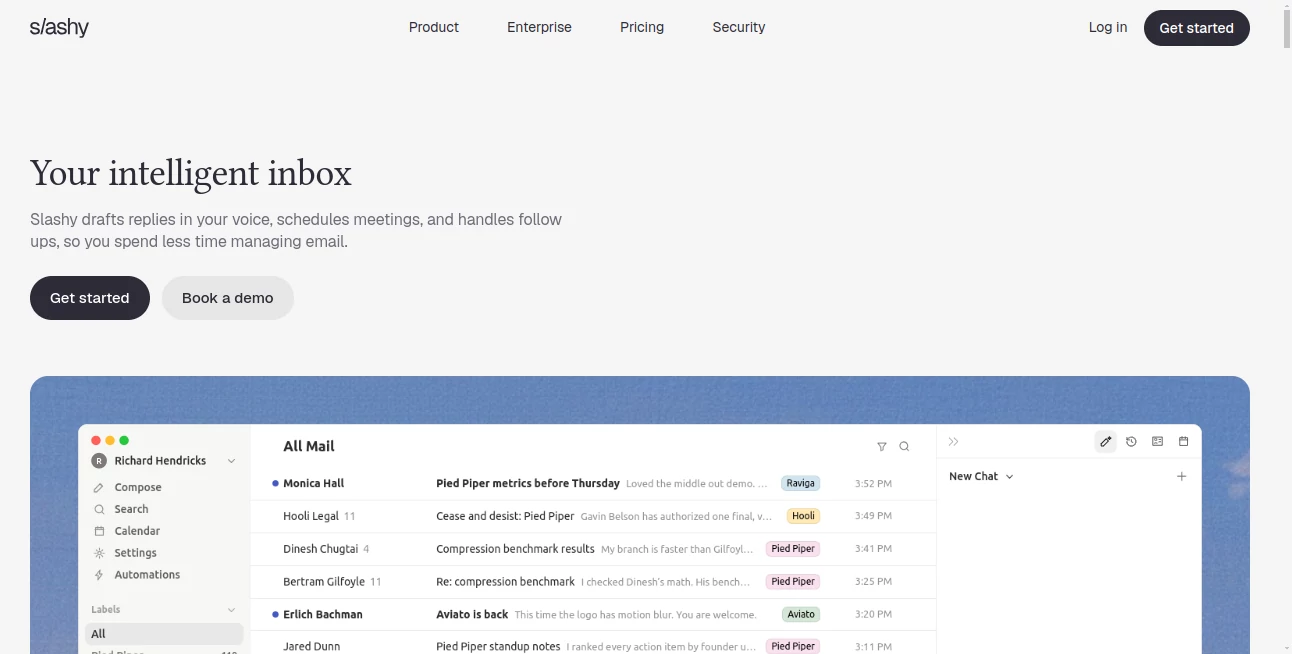Click the Slashy logo

(x=59, y=28)
